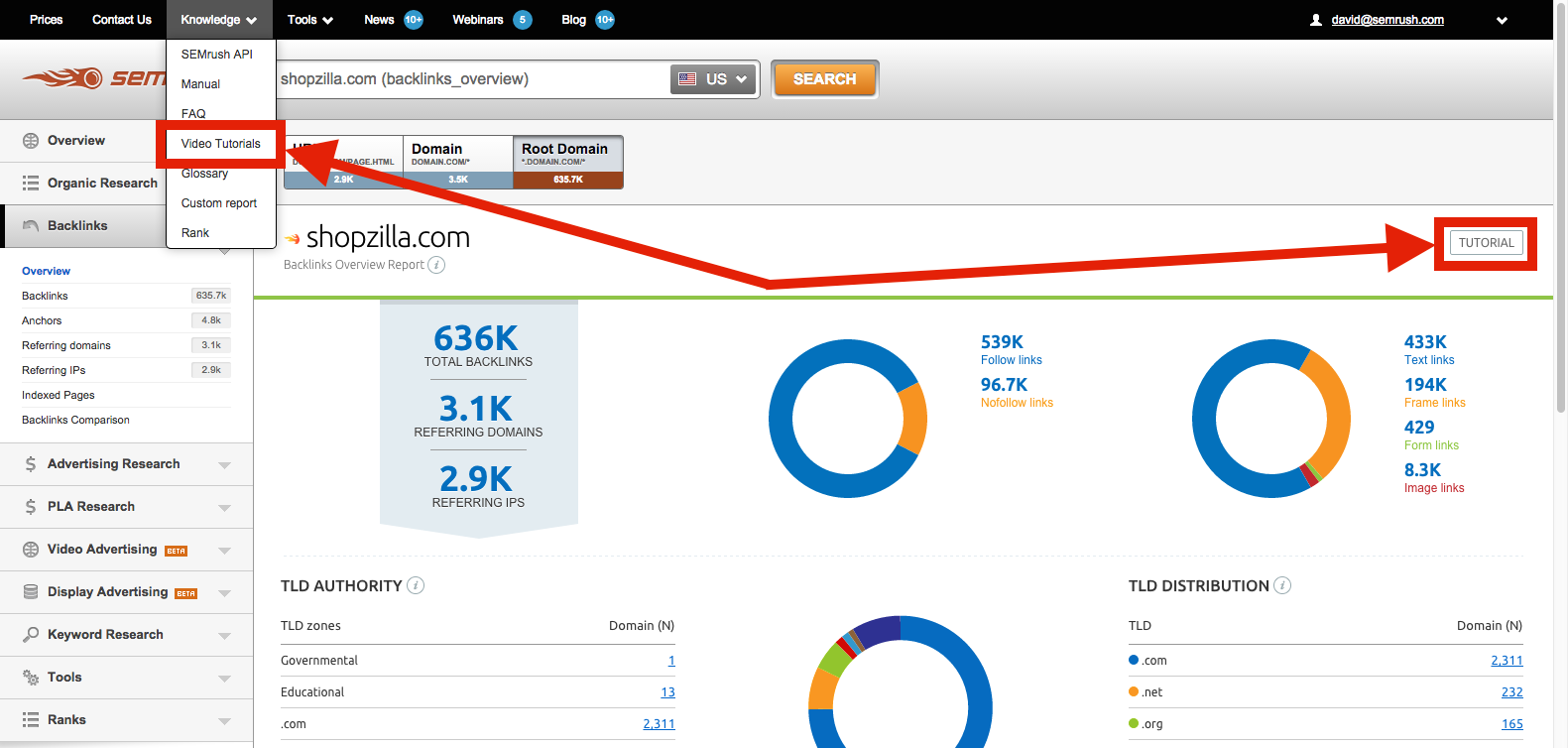Switch to the Domain tab
This screenshot has height=748, width=1568.
pyautogui.click(x=457, y=162)
